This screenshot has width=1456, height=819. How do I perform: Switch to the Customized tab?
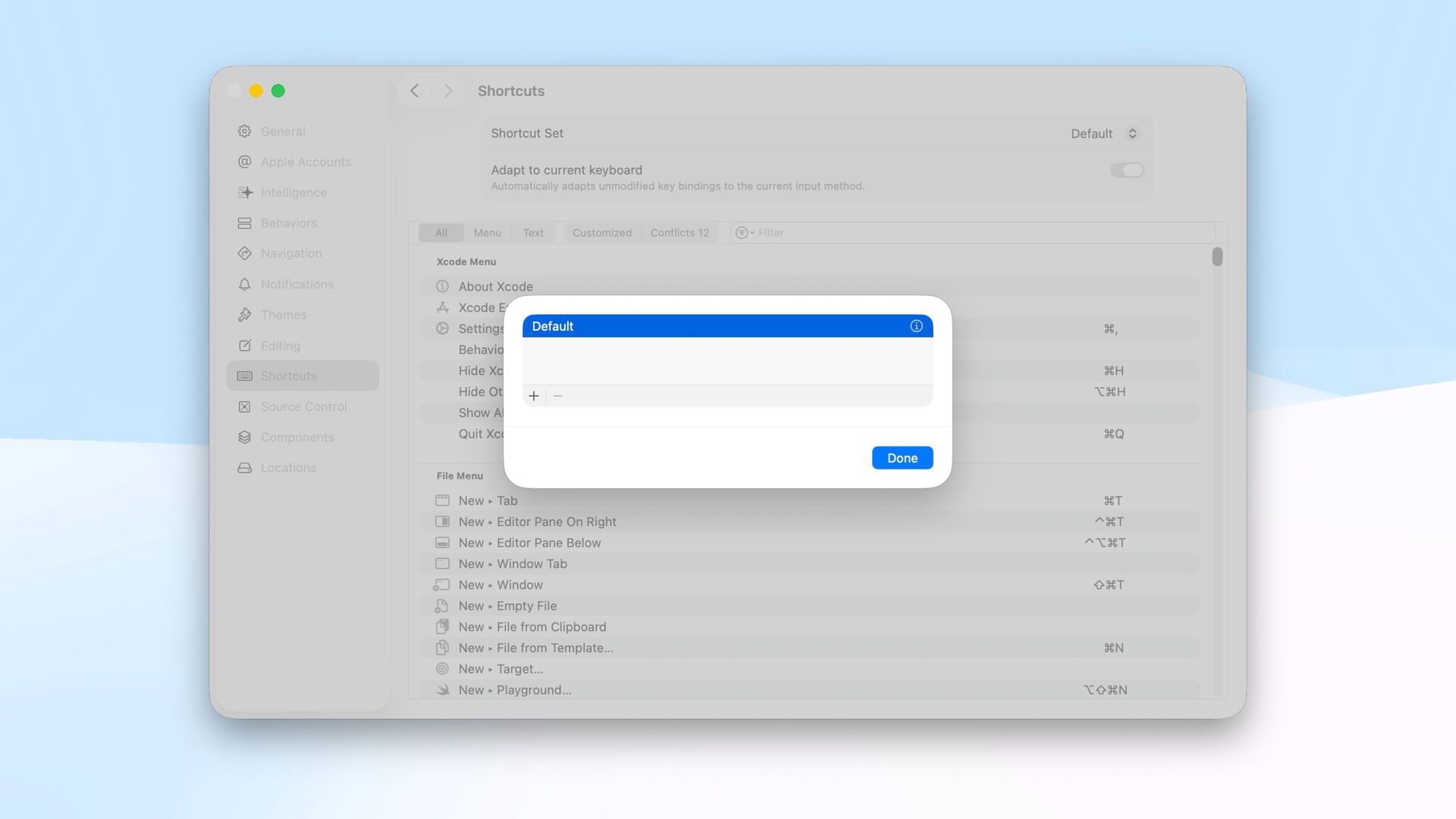pos(601,233)
